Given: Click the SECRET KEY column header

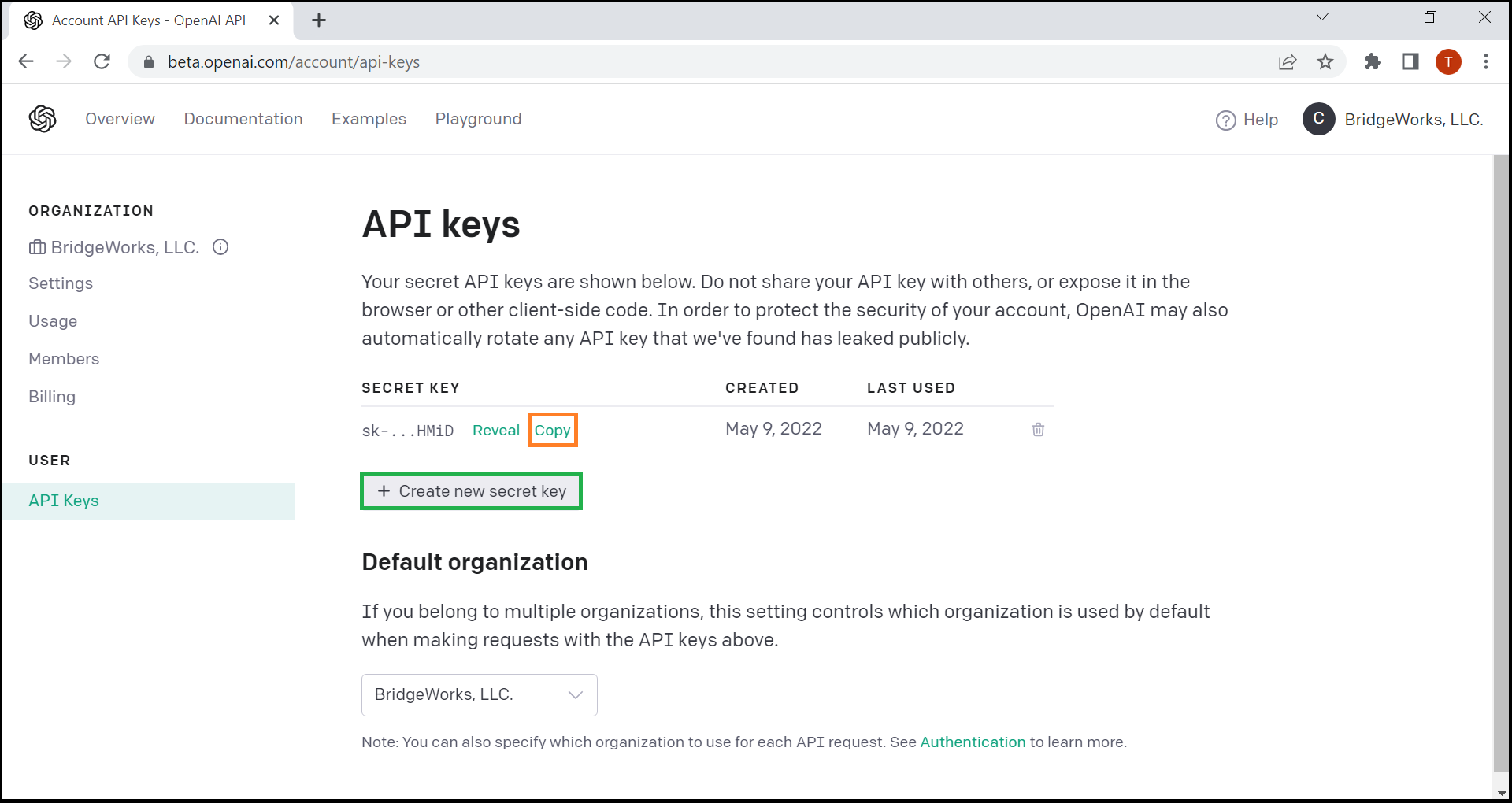Looking at the screenshot, I should (x=410, y=388).
